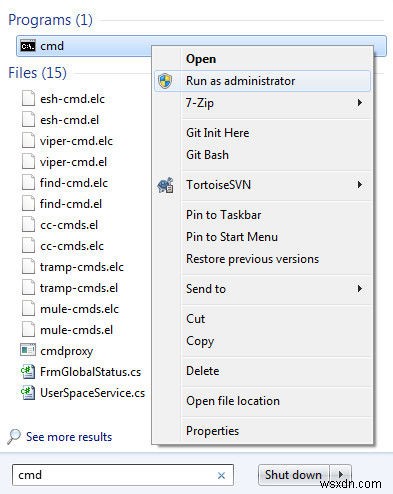Open the cc-cmds.elc file name

point(72,246)
